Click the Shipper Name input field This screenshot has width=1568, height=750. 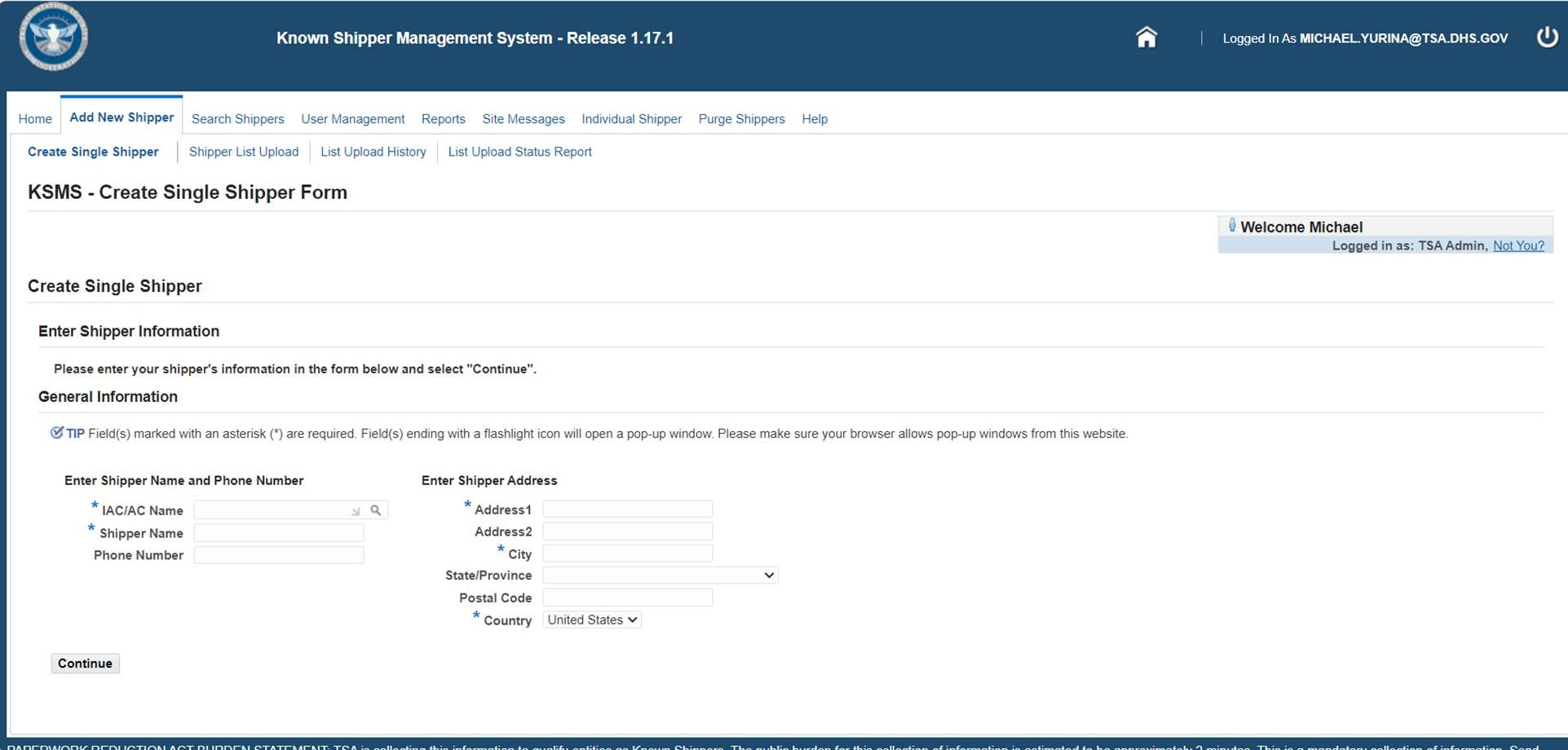coord(279,533)
